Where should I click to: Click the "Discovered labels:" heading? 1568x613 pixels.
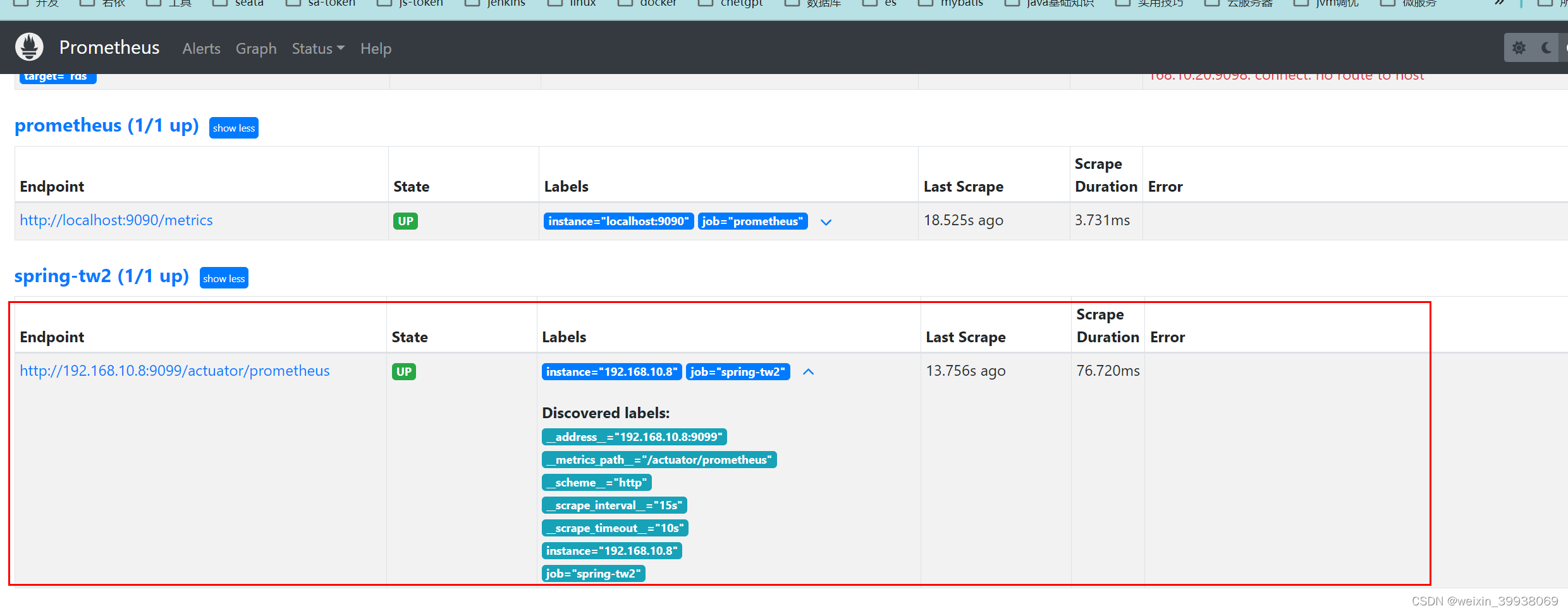(x=606, y=413)
